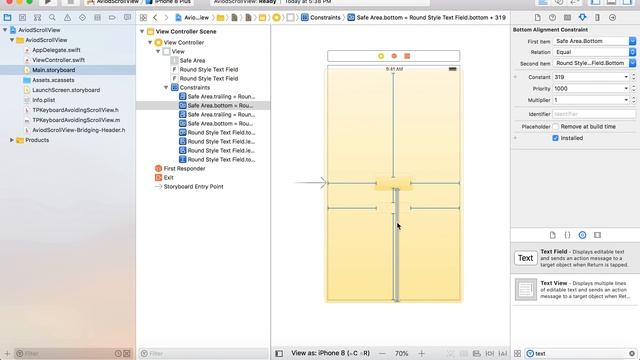This screenshot has height=360, width=640.
Task: Click the outline Filter field
Action: tap(203, 353)
